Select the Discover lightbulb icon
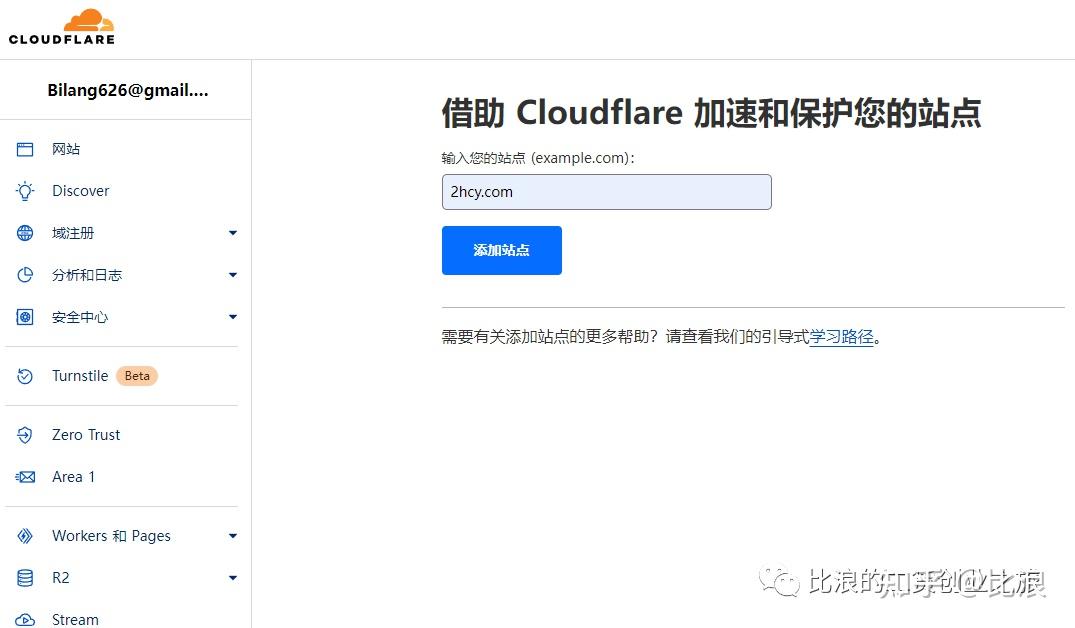The width and height of the screenshot is (1075, 628). [x=24, y=190]
